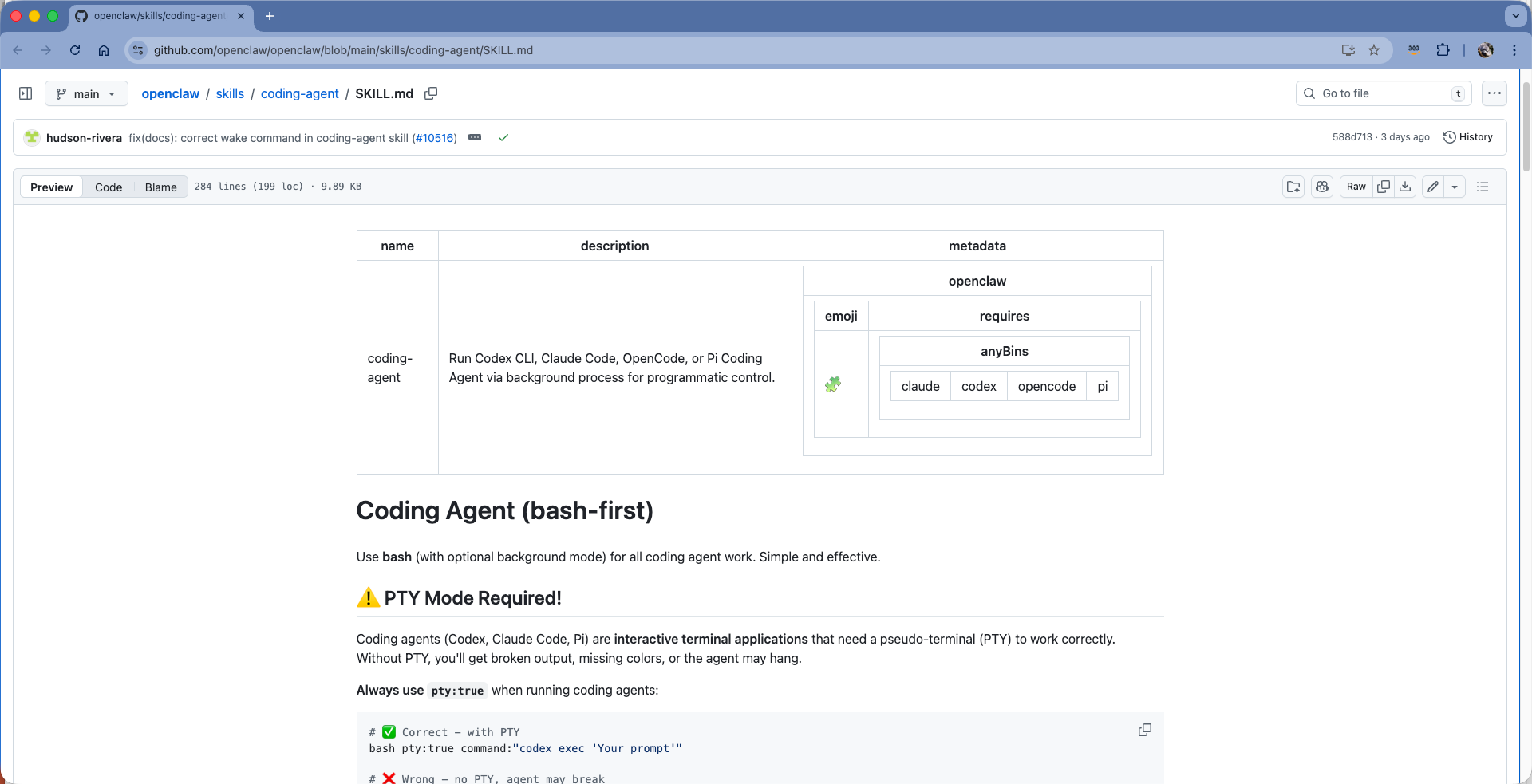The height and width of the screenshot is (784, 1532).
Task: Open commit 588d713
Action: pyautogui.click(x=1352, y=137)
